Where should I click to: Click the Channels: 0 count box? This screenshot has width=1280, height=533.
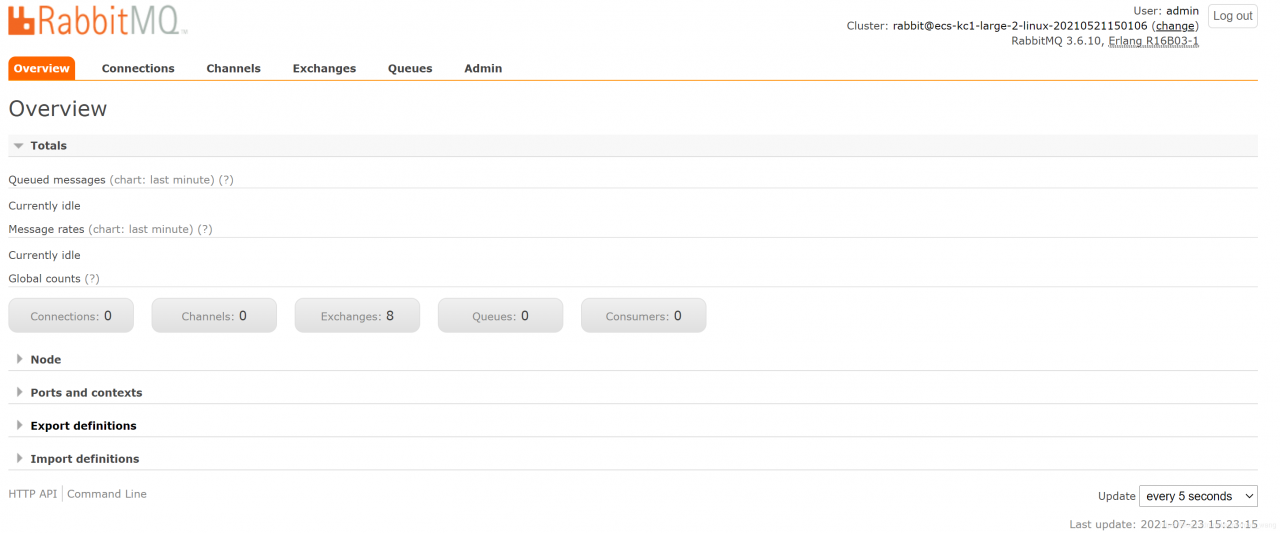coord(214,315)
